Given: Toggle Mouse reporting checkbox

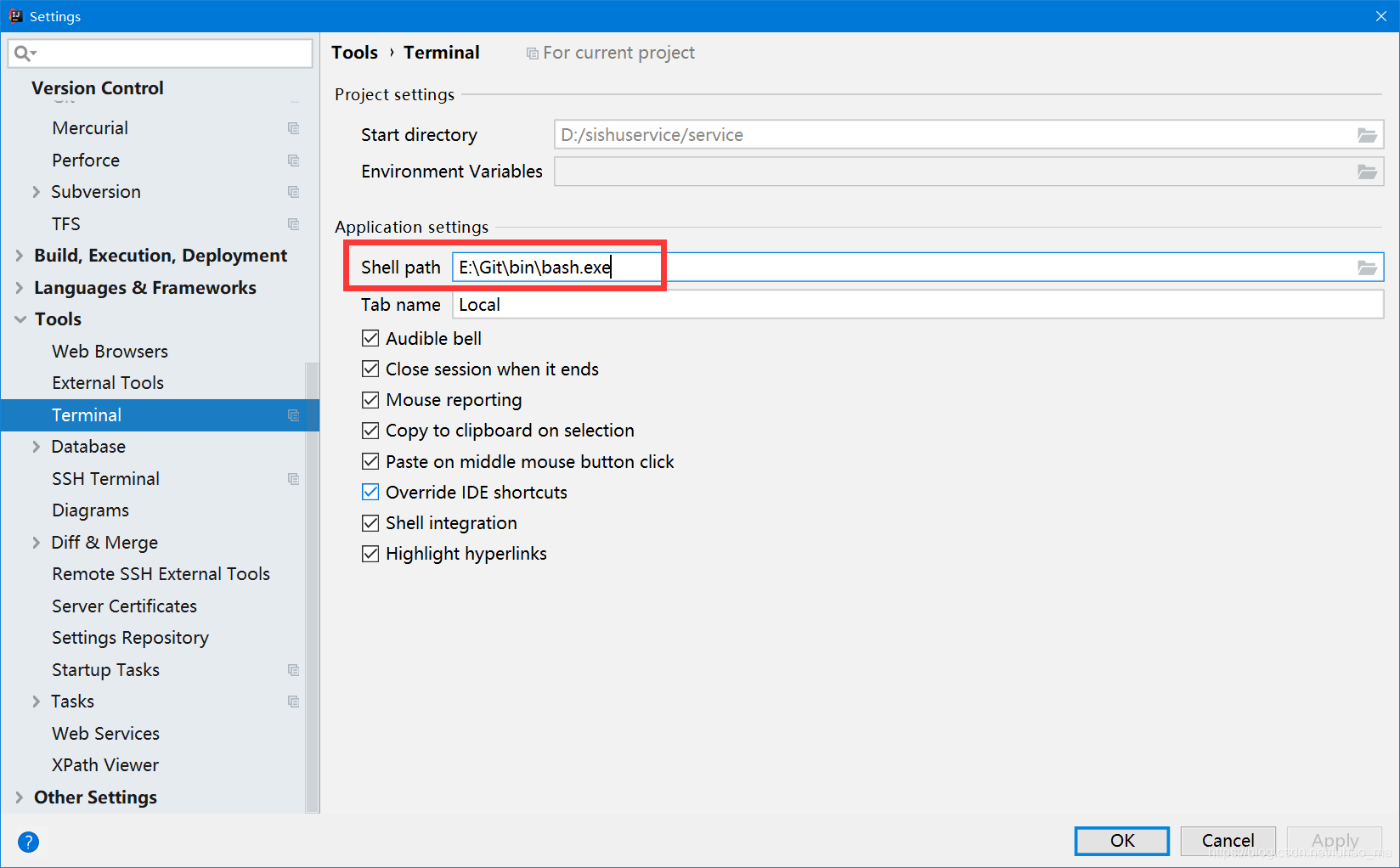Looking at the screenshot, I should point(370,399).
